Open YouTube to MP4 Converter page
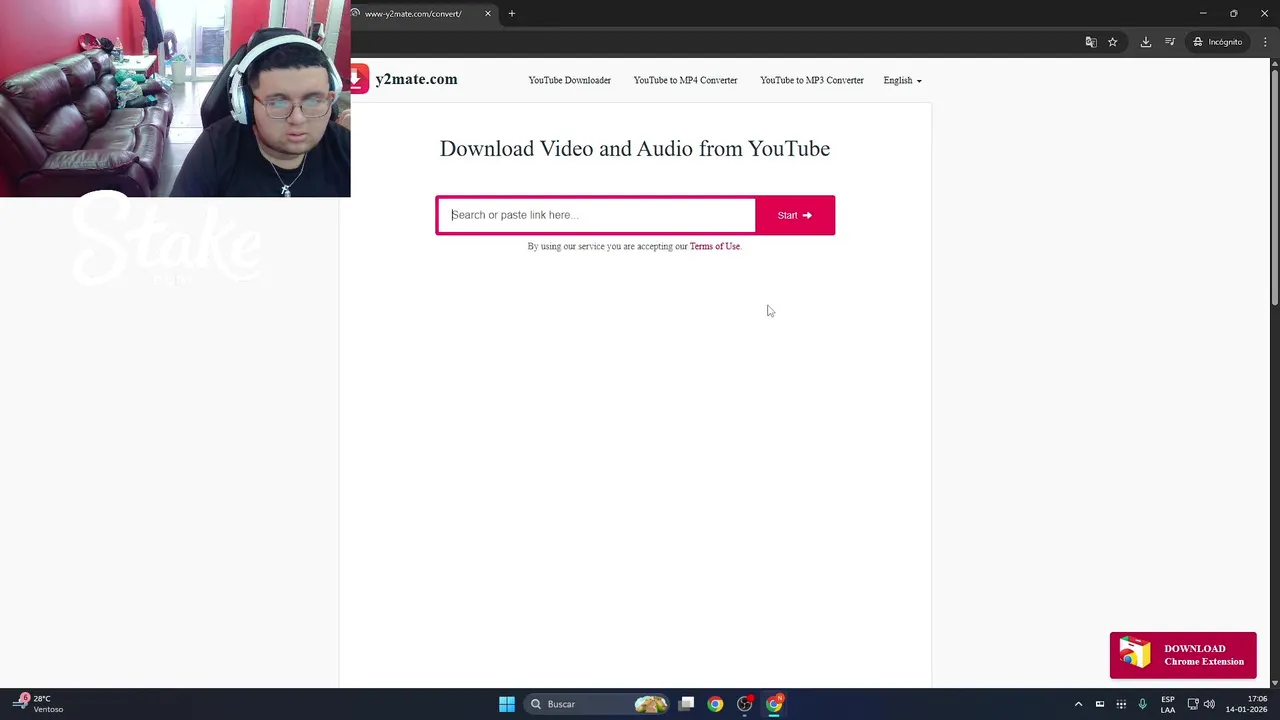This screenshot has height=720, width=1280. [685, 80]
